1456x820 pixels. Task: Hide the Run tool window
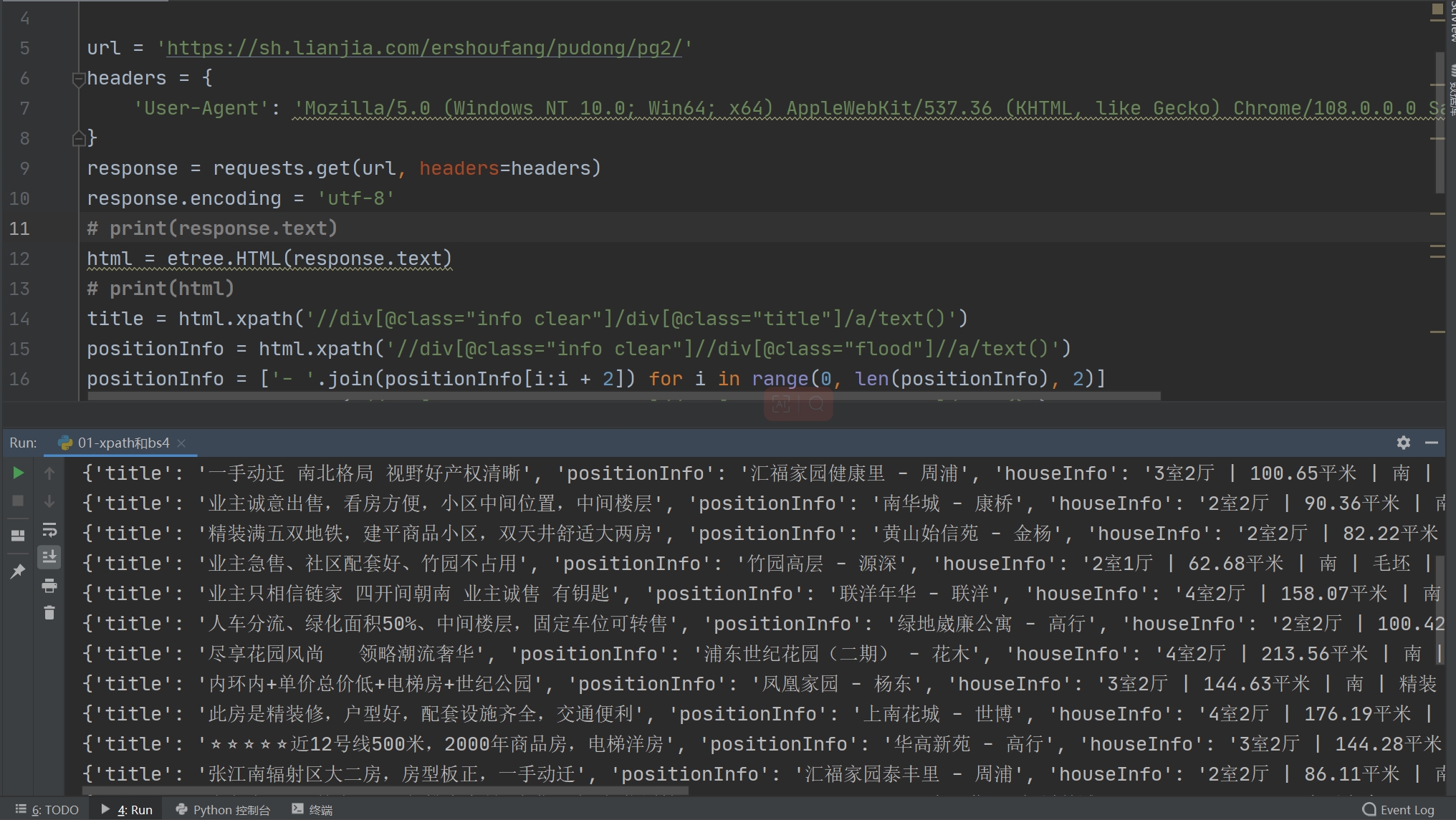[1432, 443]
